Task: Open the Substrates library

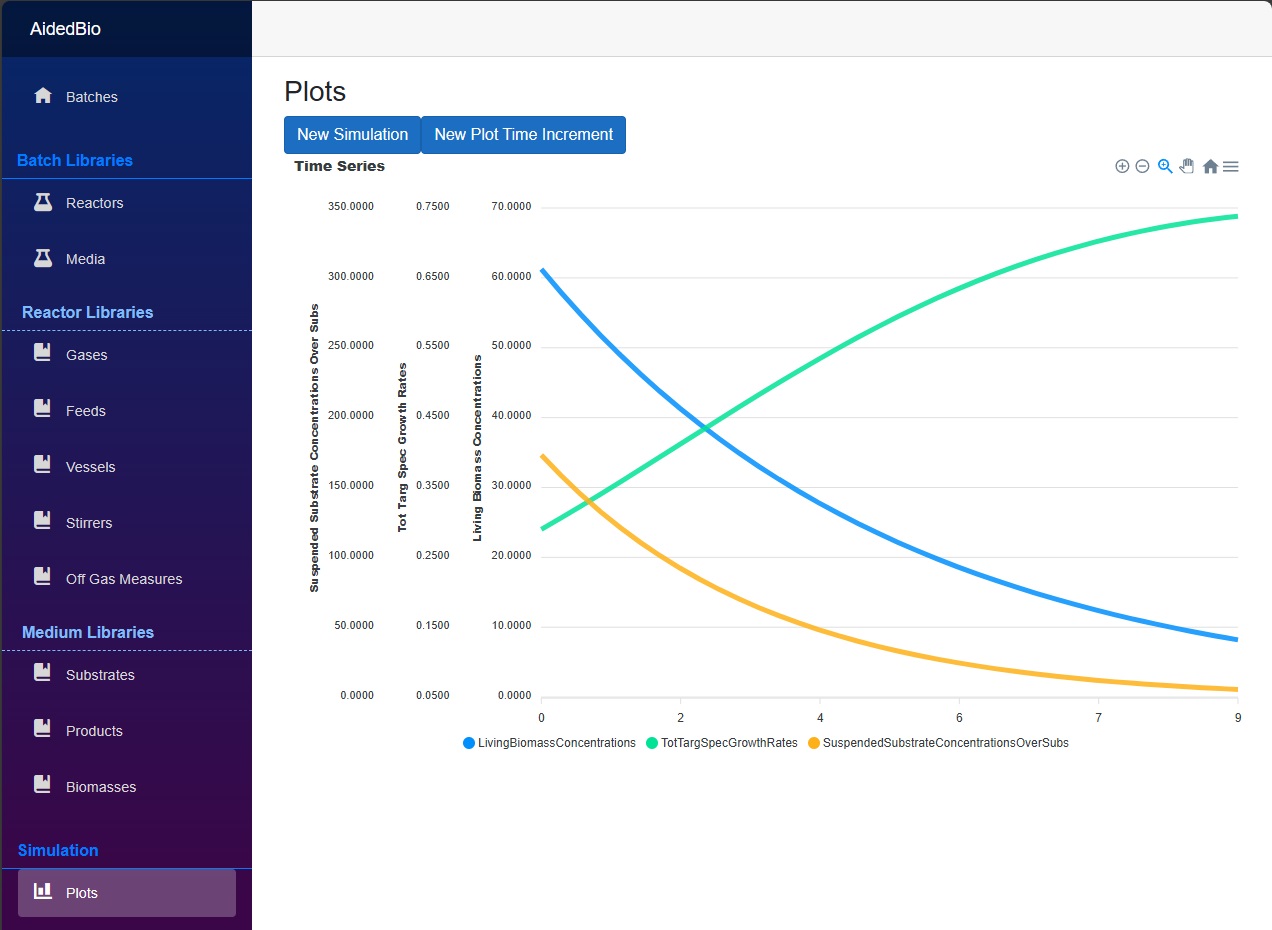Action: pos(127,675)
